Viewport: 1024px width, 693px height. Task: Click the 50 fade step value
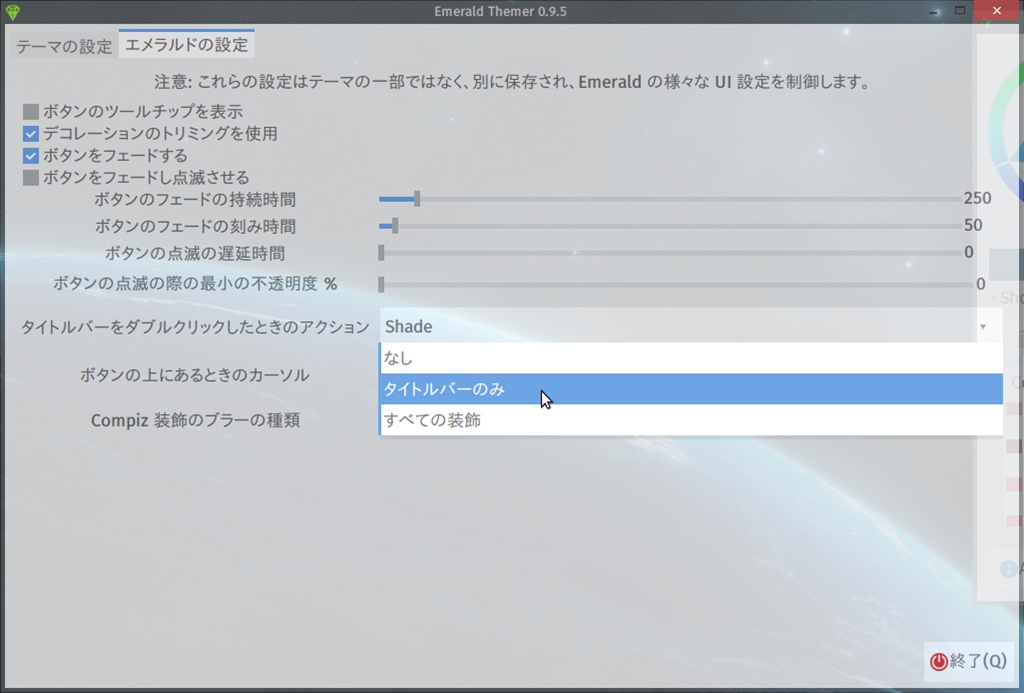tap(973, 225)
